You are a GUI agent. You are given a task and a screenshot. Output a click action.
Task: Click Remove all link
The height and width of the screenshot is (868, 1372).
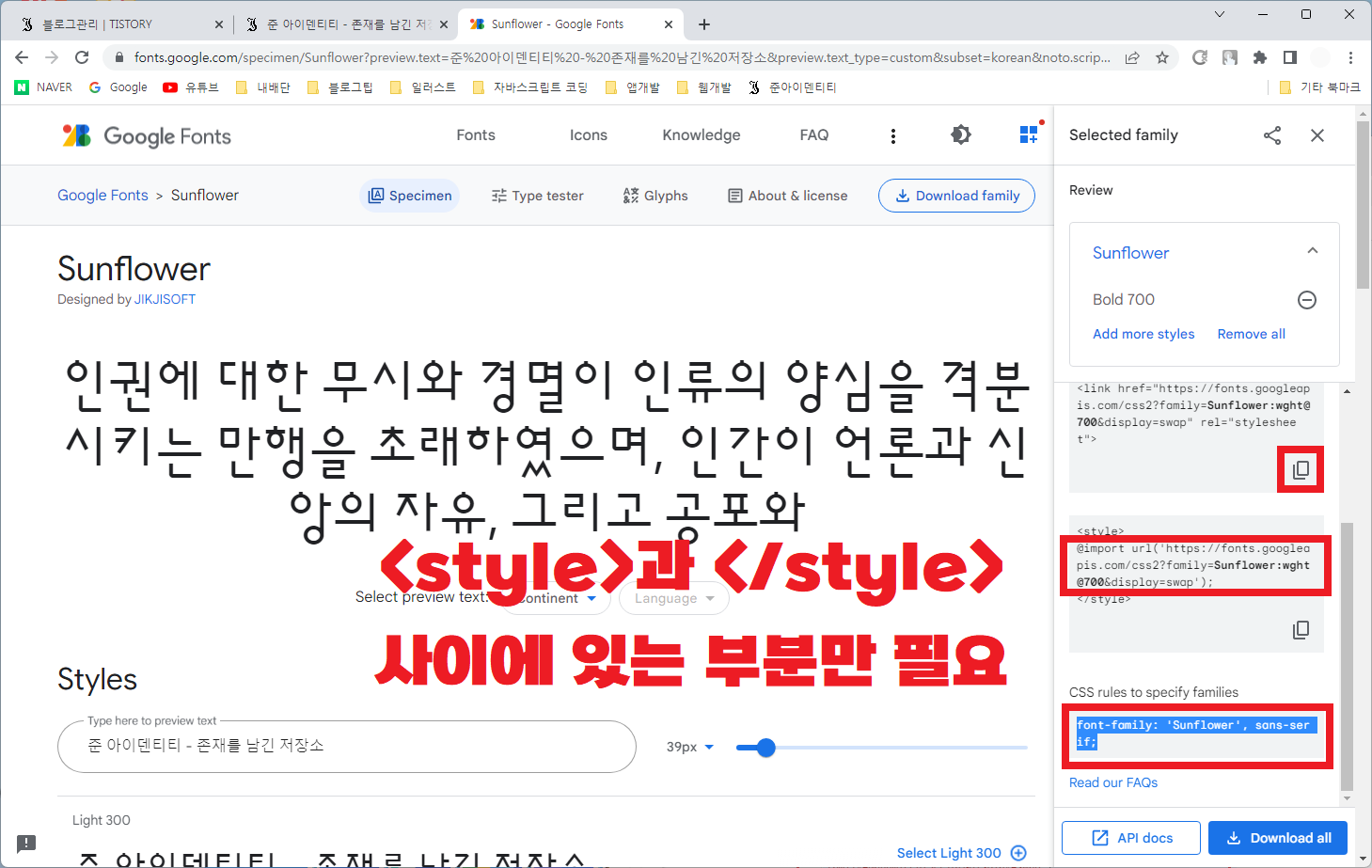1251,334
